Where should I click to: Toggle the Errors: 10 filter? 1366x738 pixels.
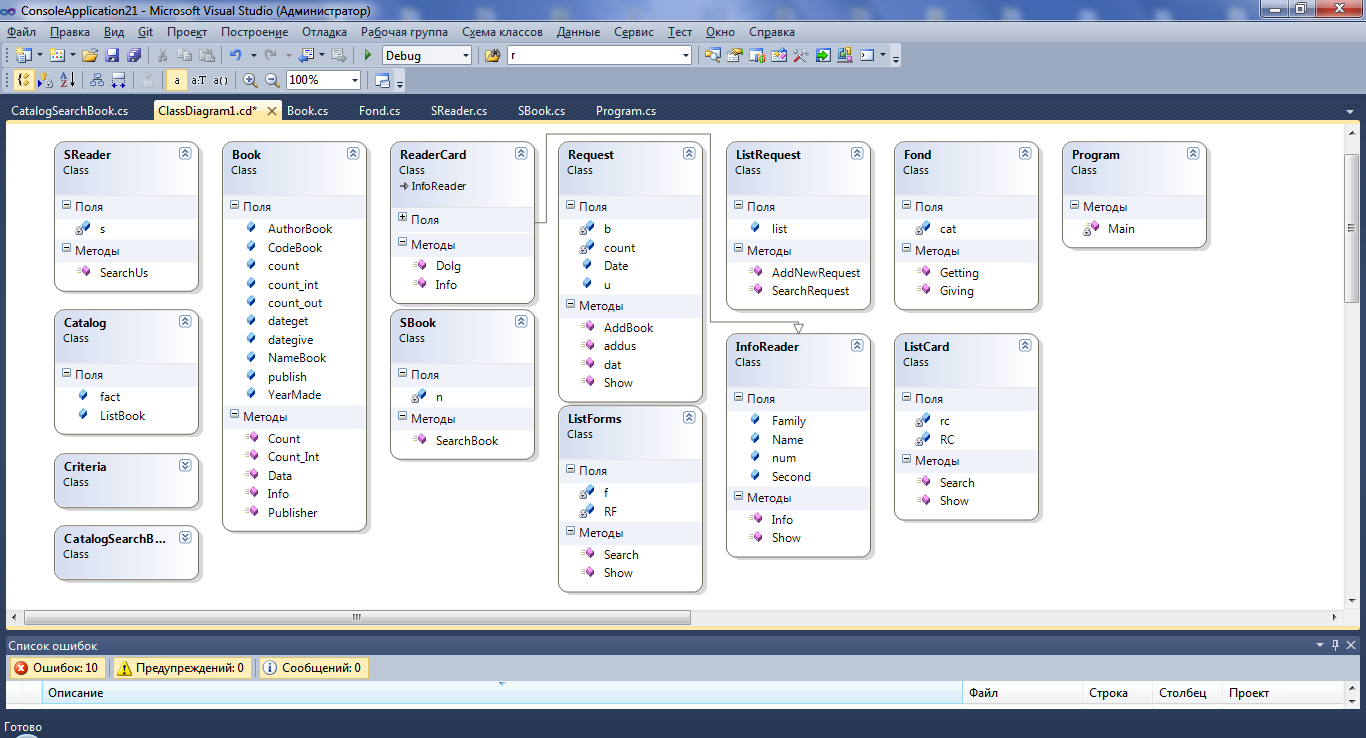tap(56, 668)
